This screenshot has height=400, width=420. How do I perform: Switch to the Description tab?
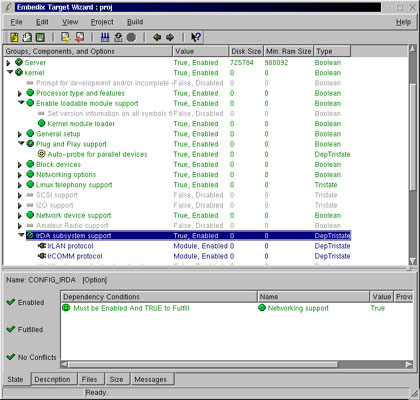pos(52,379)
